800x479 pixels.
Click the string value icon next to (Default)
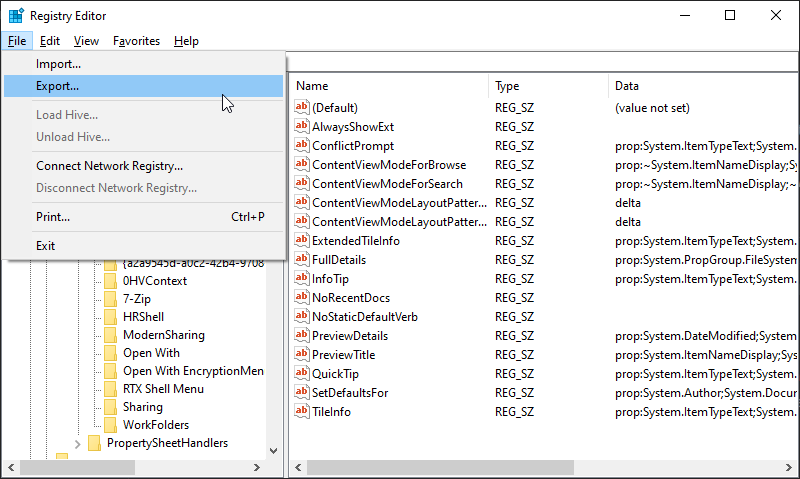pos(302,107)
